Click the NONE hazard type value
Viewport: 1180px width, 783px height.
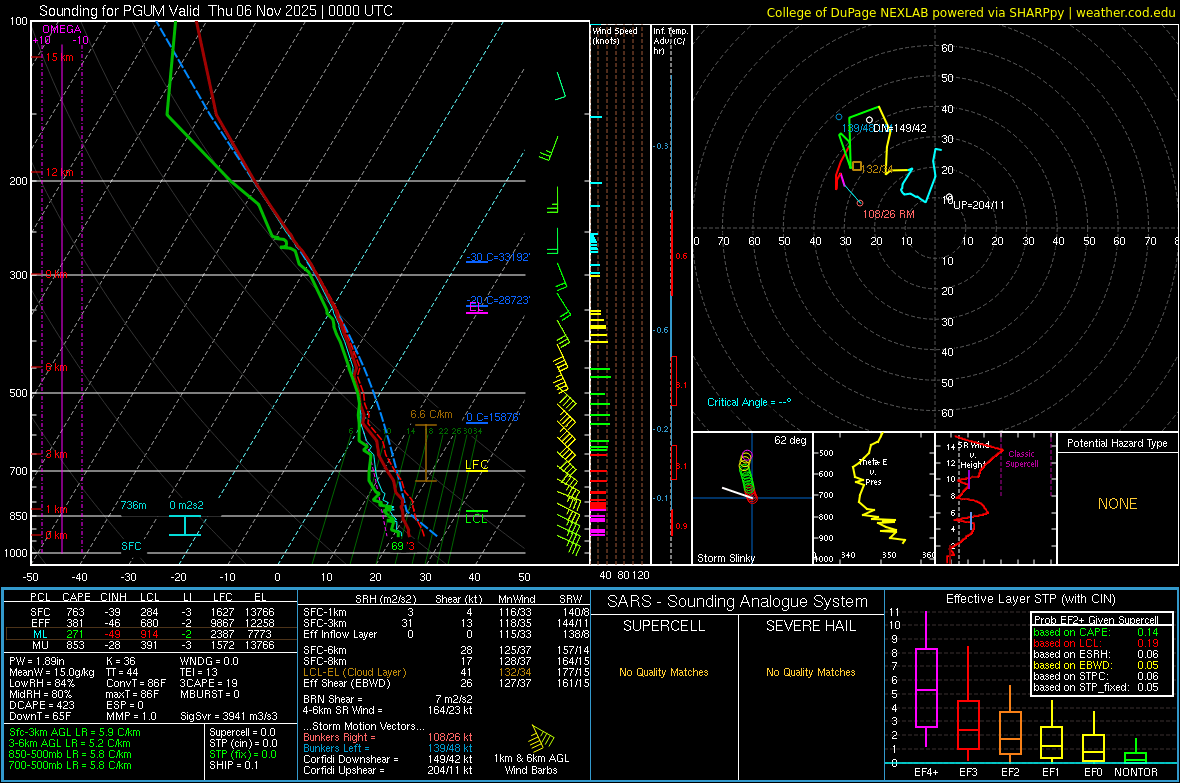[x=1117, y=504]
